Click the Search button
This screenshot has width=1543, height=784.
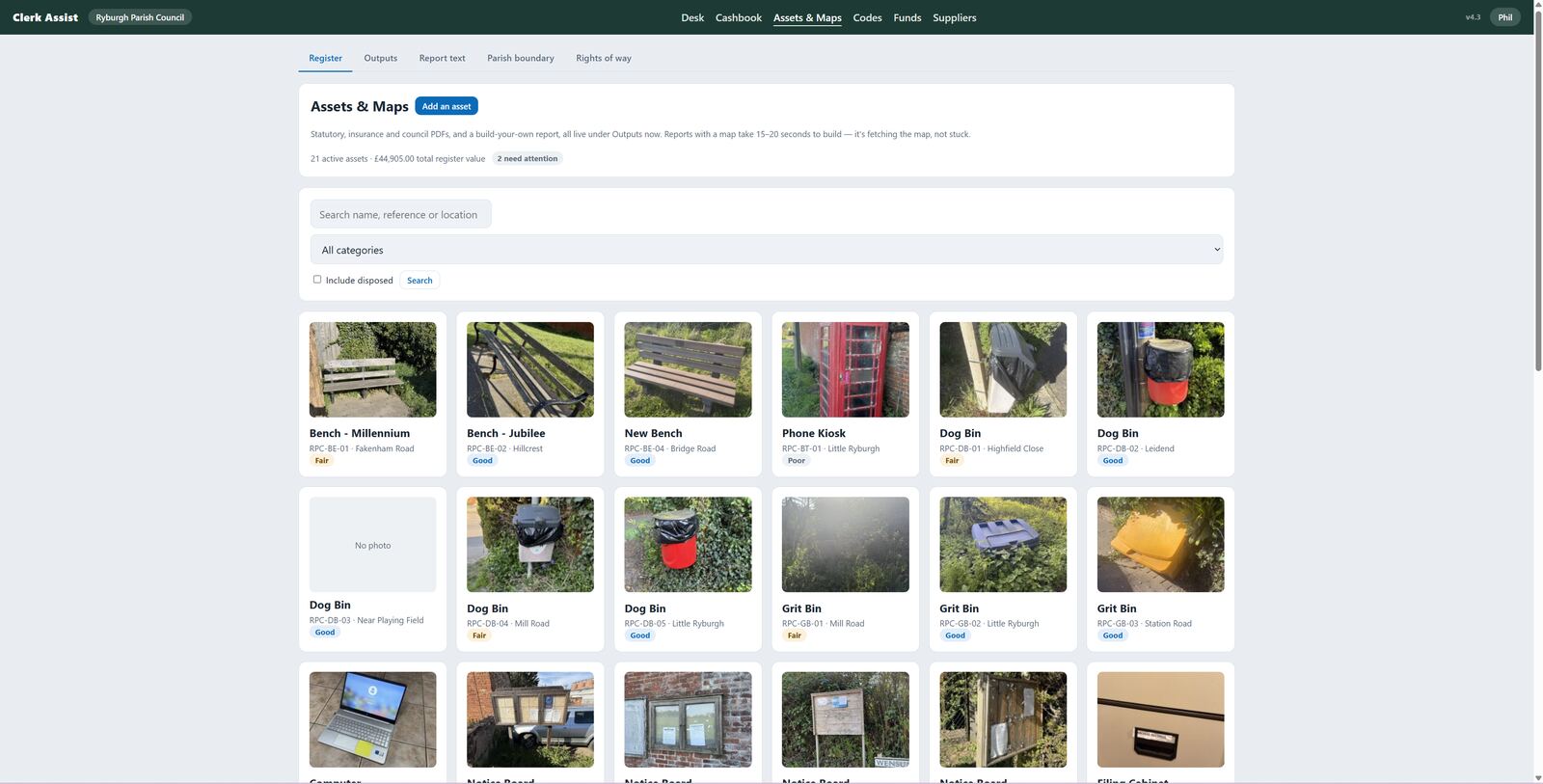click(x=420, y=281)
